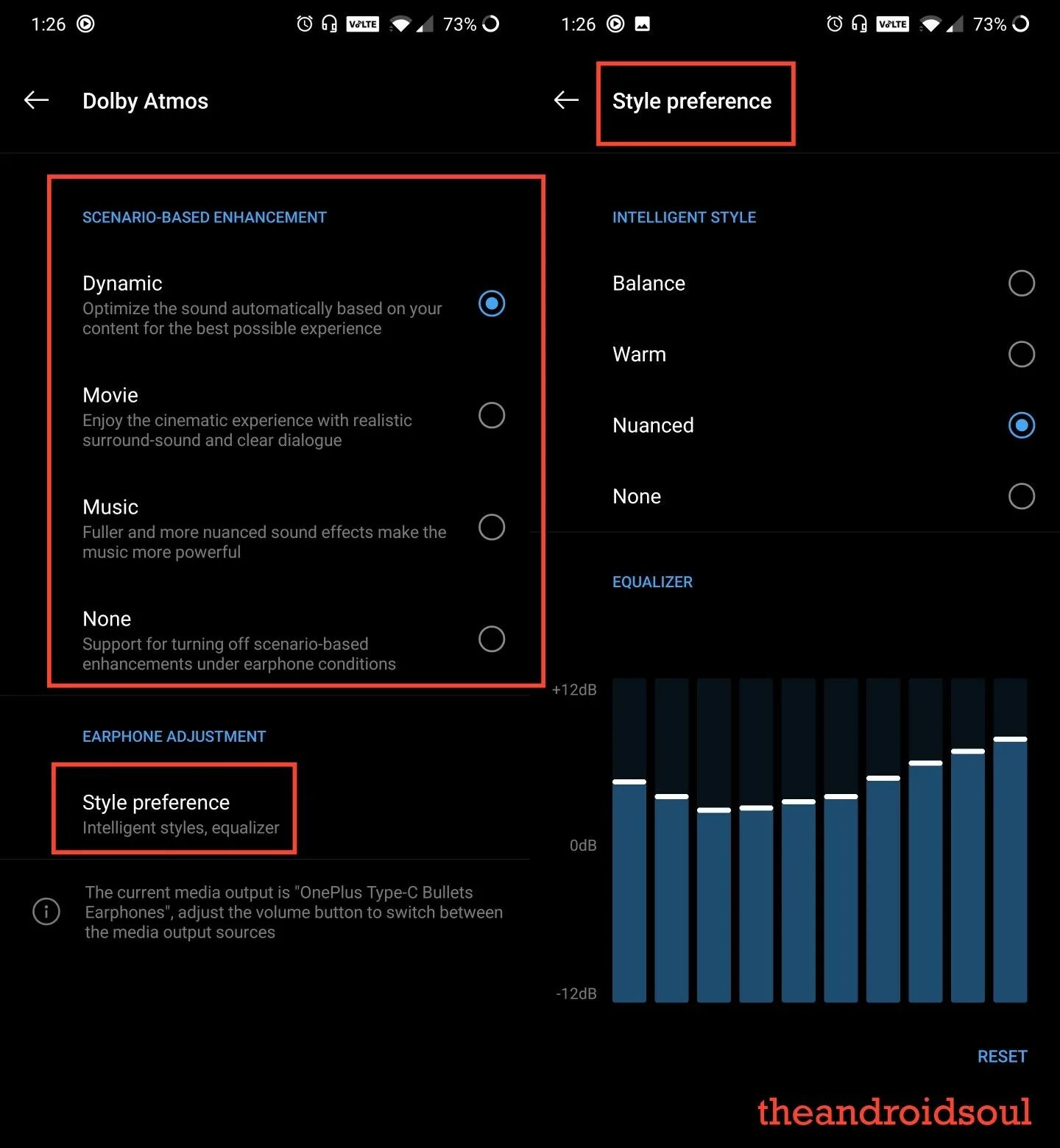
Task: Tap the battery ring icon in left status bar
Action: click(x=491, y=24)
